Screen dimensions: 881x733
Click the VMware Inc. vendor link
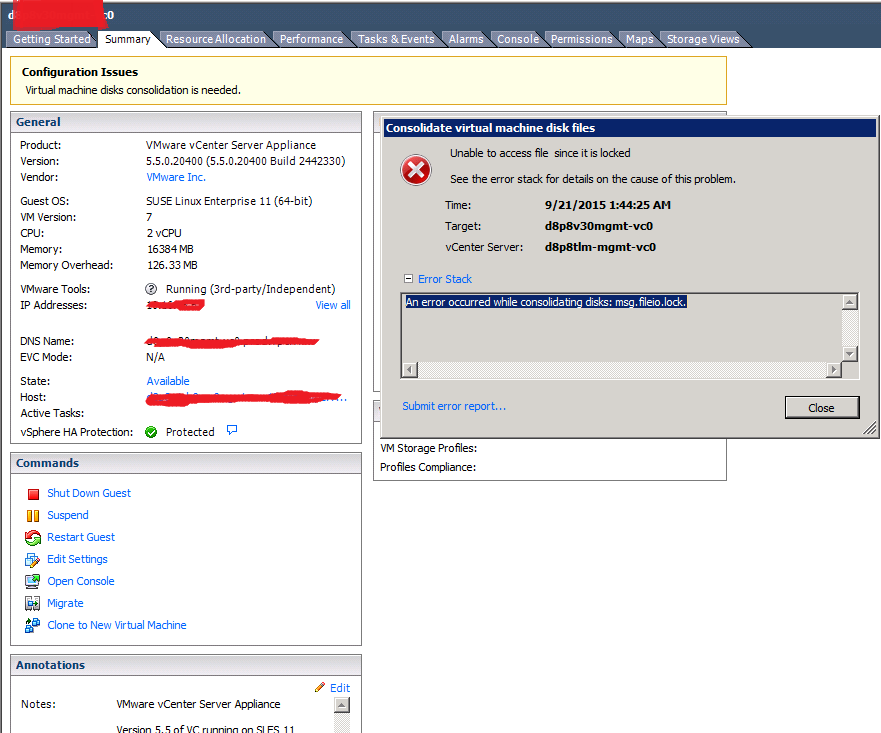175,177
